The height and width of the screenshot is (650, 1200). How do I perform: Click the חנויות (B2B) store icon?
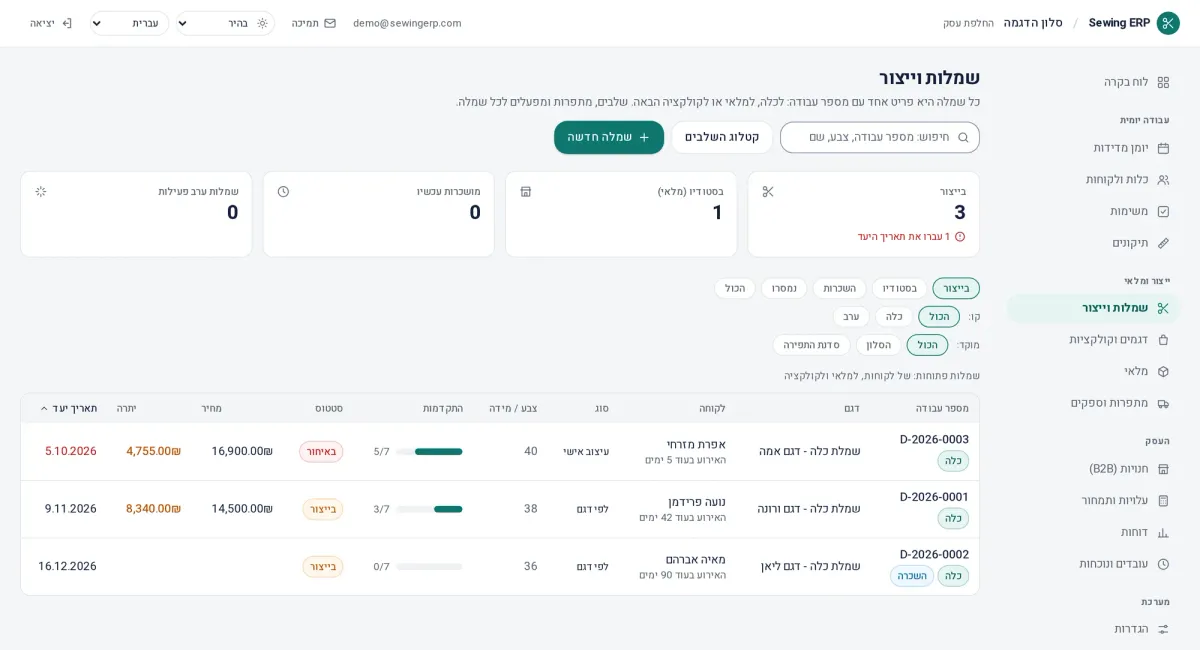click(x=1163, y=469)
